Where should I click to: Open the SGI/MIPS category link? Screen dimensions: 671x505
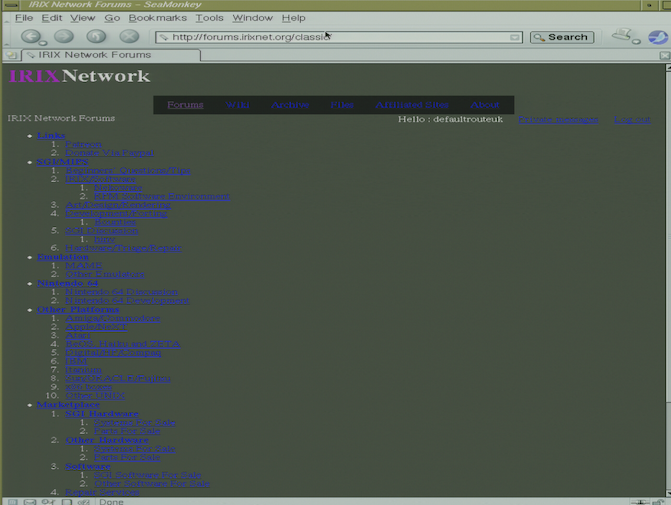62,162
